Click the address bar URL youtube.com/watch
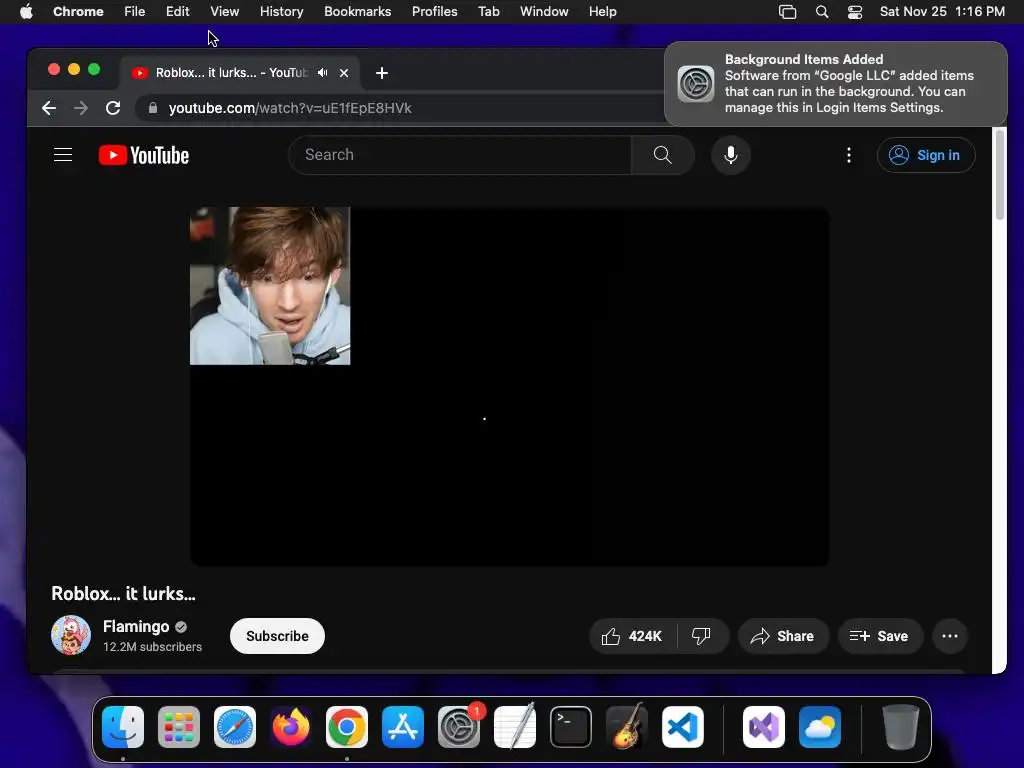Screen dimensions: 1024x768 coord(290,108)
